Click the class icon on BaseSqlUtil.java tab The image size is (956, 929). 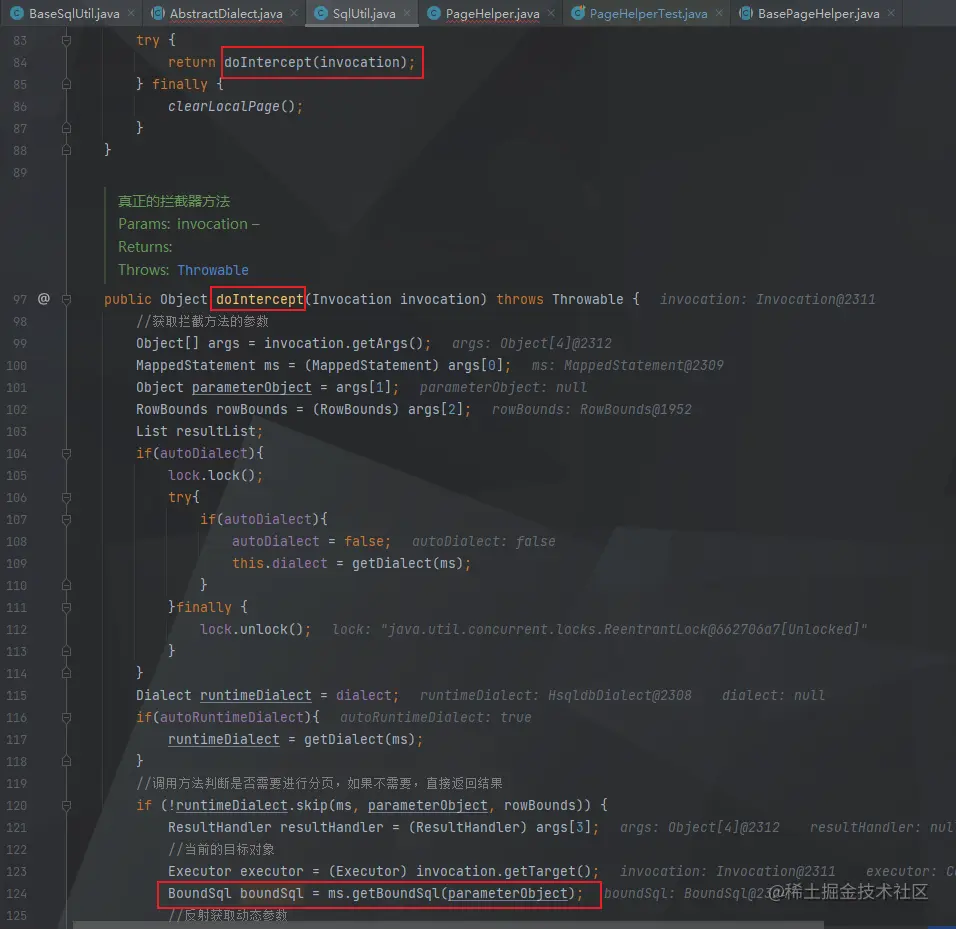point(16,13)
